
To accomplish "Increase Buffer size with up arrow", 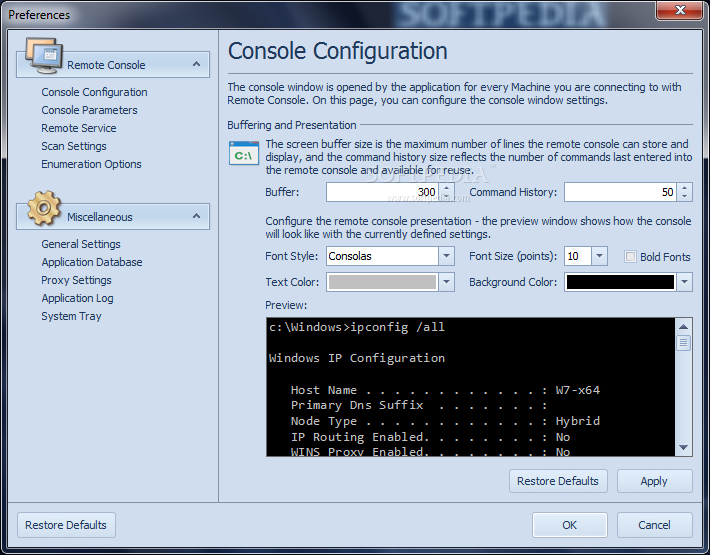I will [x=446, y=188].
